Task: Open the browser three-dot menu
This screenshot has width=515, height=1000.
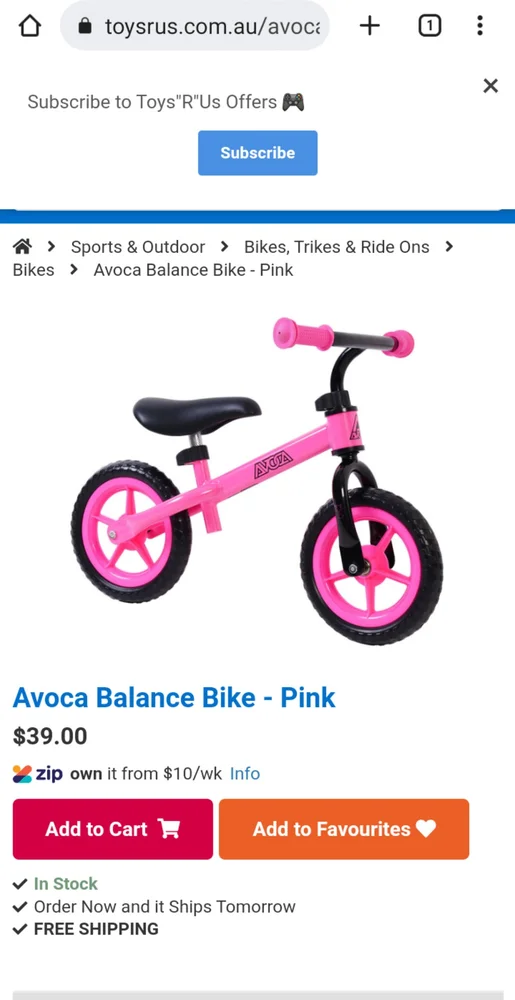Action: point(480,26)
